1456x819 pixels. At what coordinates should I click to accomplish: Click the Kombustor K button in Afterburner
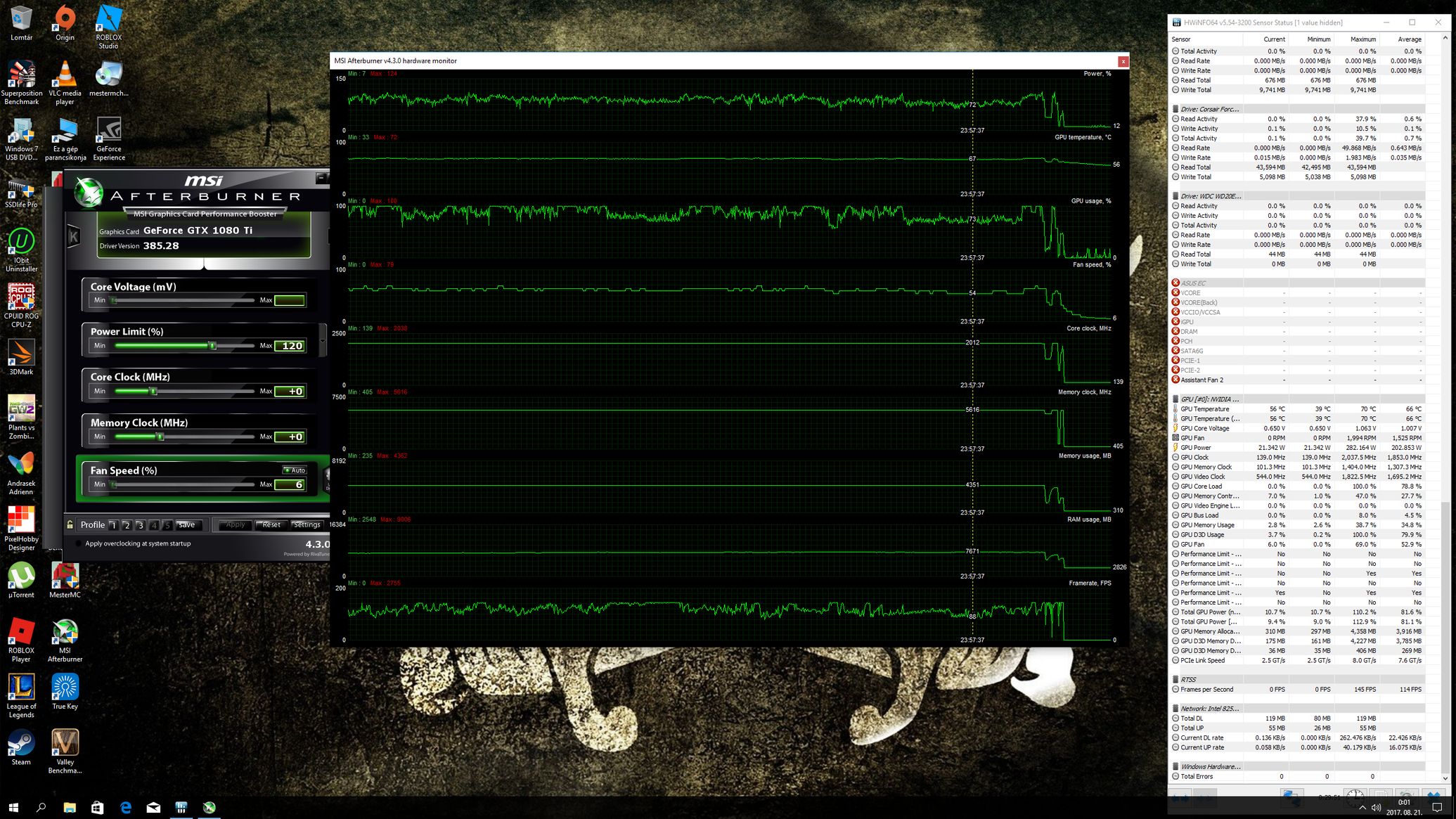73,237
